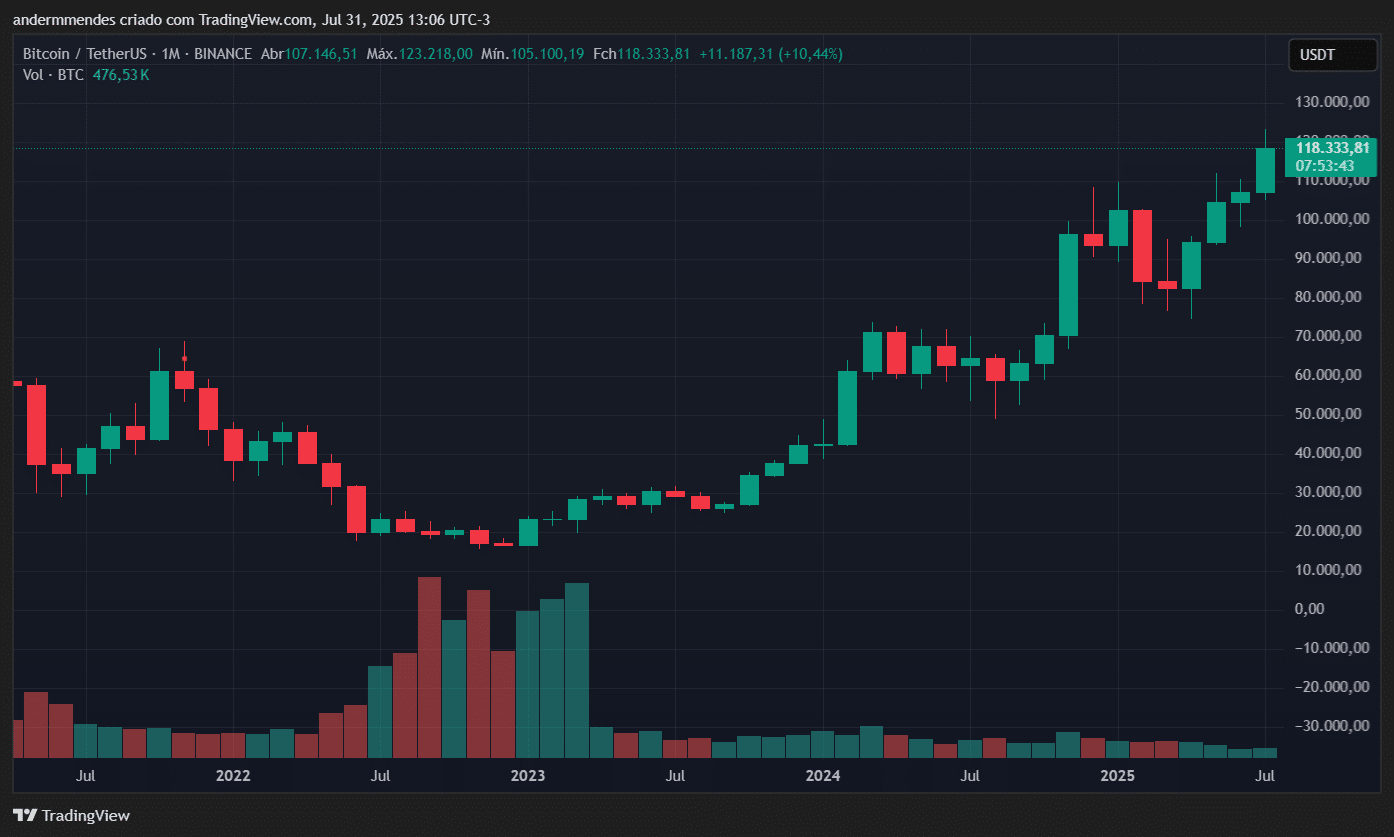
Task: Click the 2024 time axis label
Action: [823, 775]
